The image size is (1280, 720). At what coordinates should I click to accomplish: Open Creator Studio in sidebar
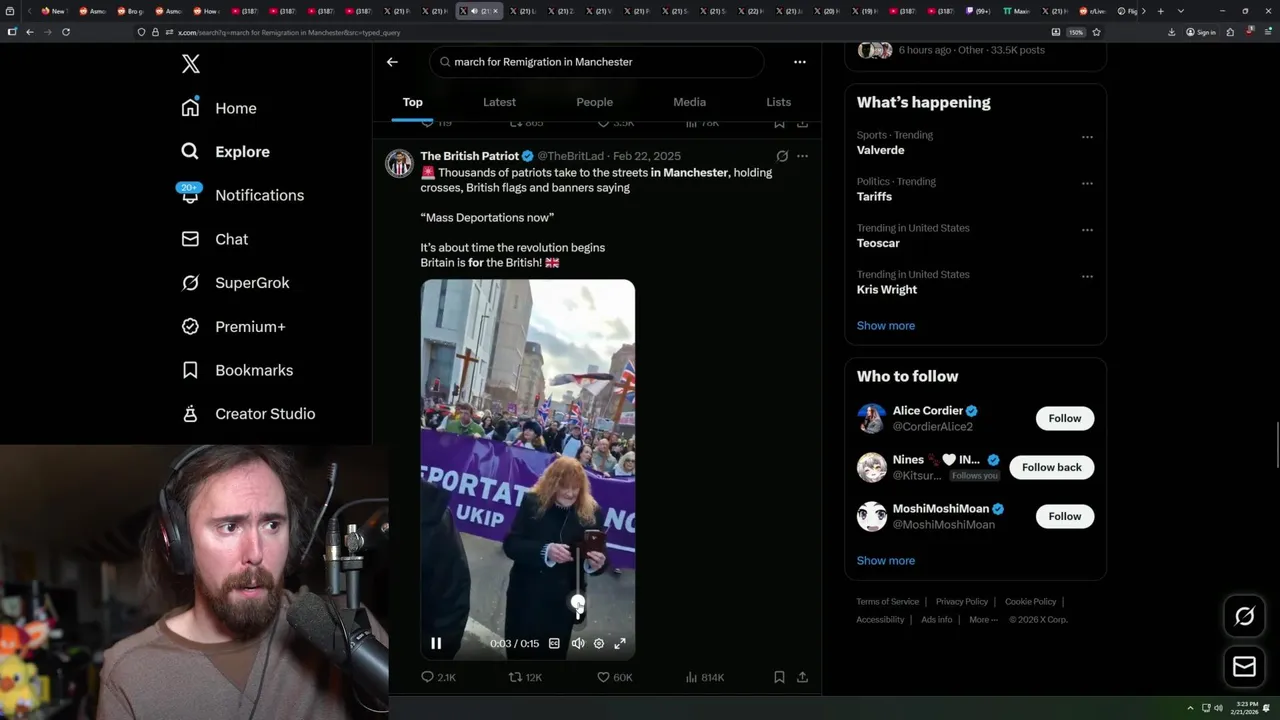[249, 414]
